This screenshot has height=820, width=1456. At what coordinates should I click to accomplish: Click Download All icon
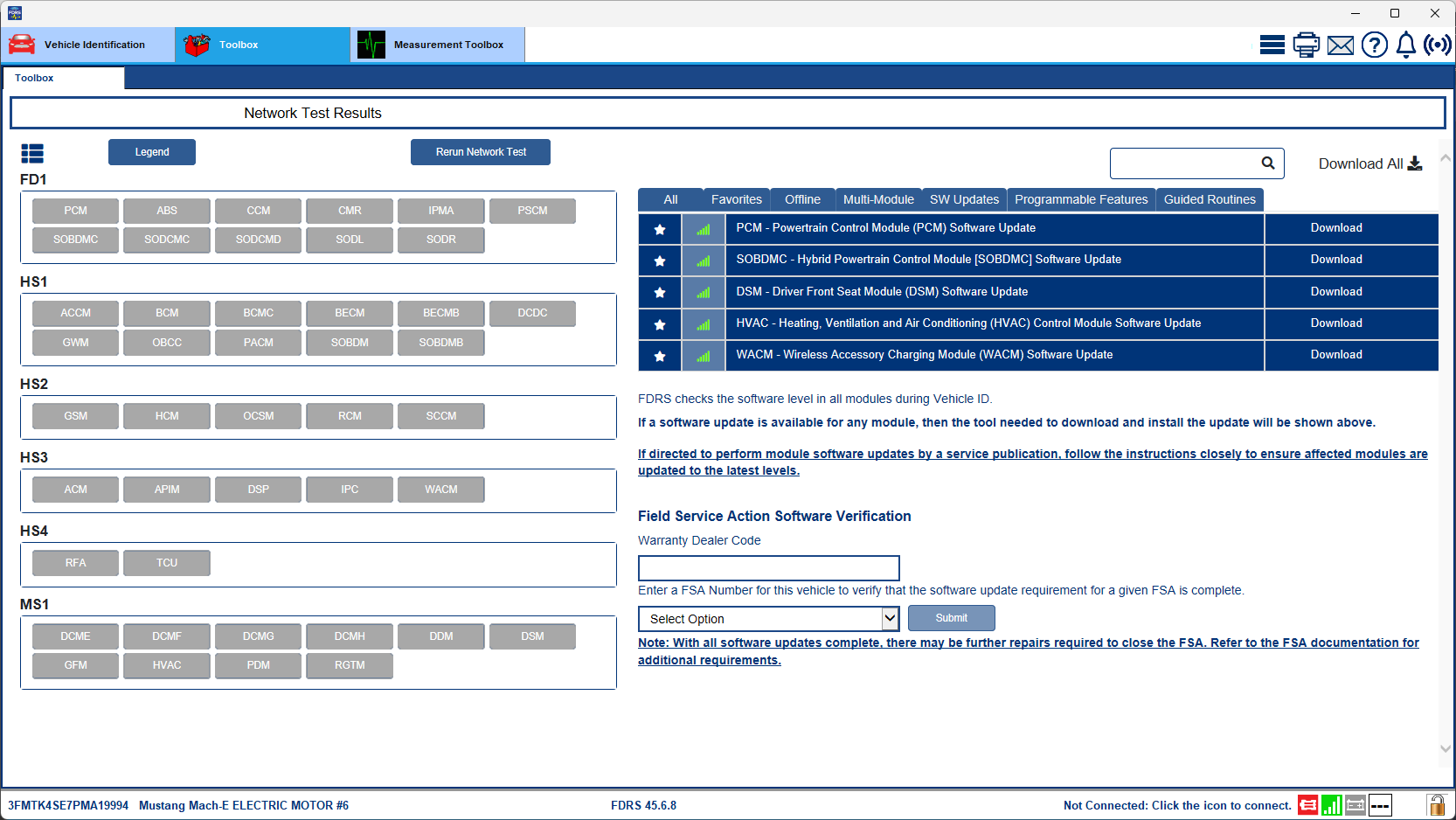tap(1415, 163)
